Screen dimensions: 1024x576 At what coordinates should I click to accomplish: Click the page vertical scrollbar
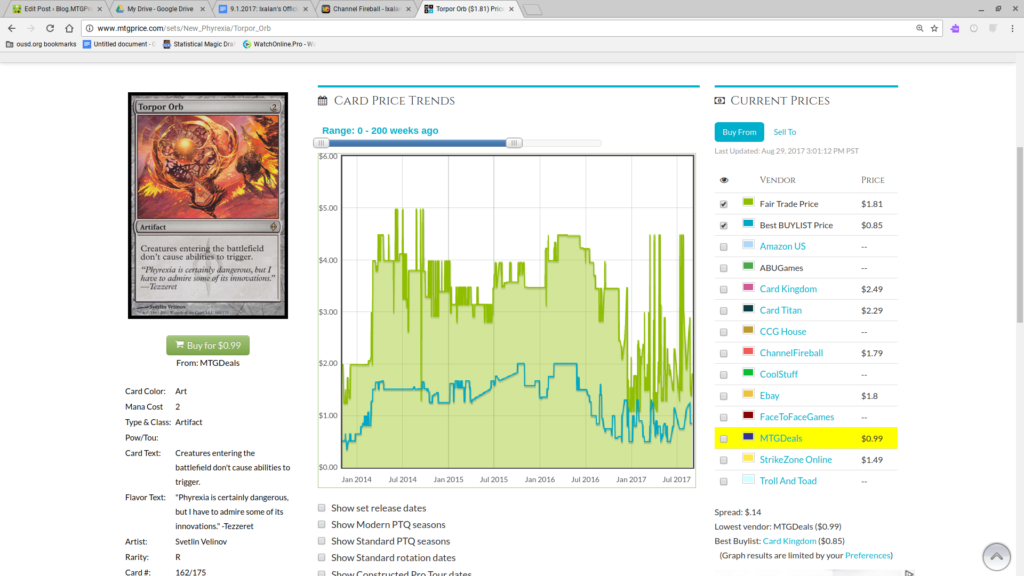coord(1019,235)
